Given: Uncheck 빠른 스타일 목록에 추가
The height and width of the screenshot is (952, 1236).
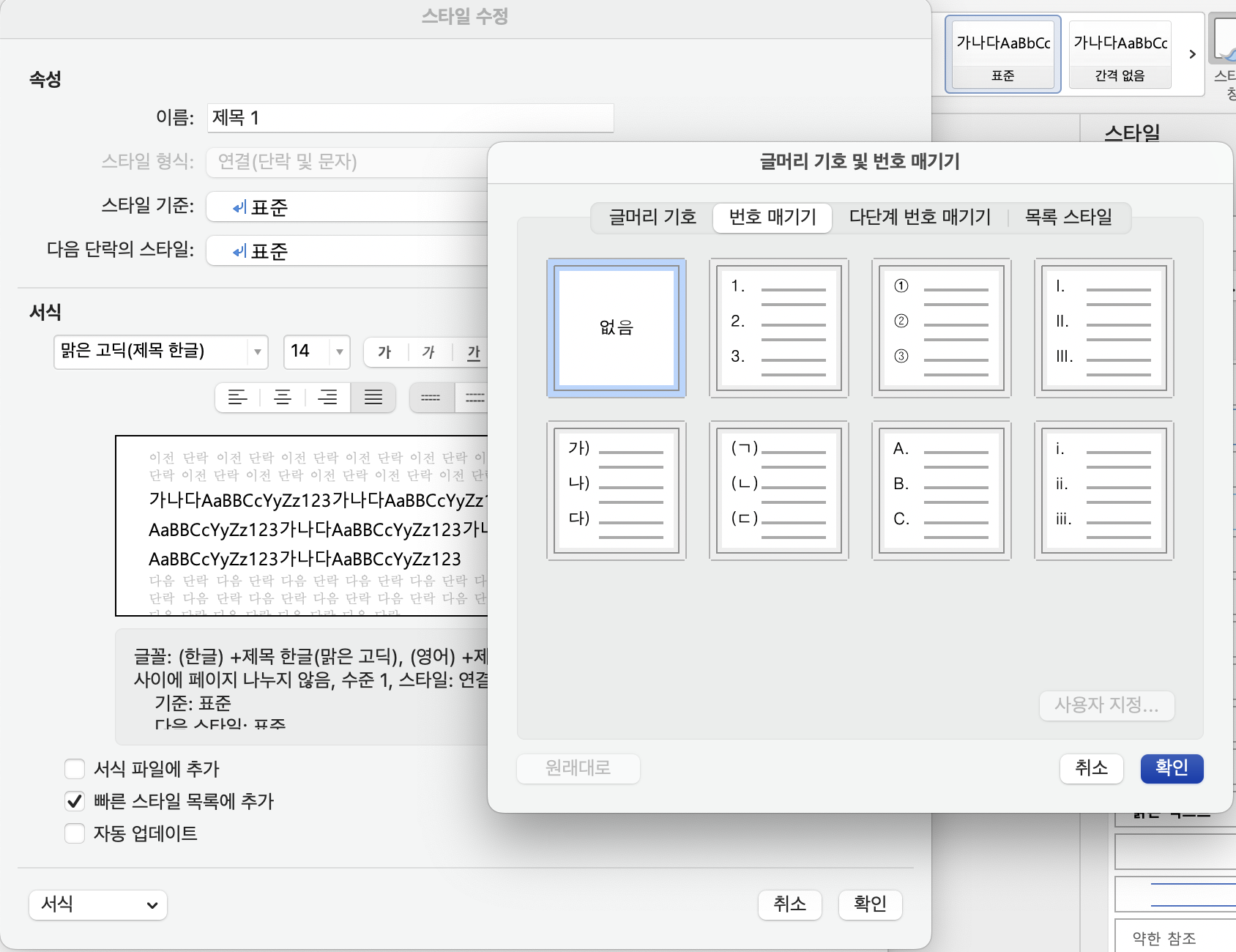Looking at the screenshot, I should coord(75,801).
